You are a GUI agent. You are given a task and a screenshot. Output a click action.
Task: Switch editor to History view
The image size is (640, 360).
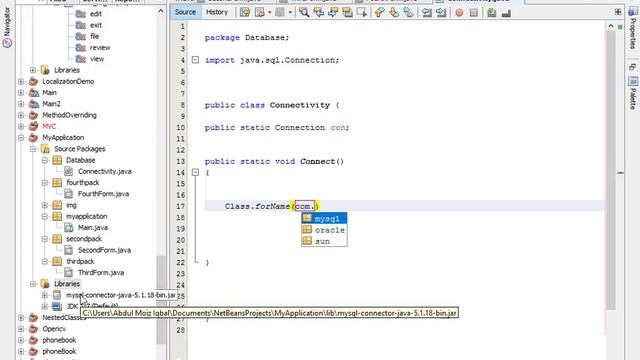pos(217,12)
